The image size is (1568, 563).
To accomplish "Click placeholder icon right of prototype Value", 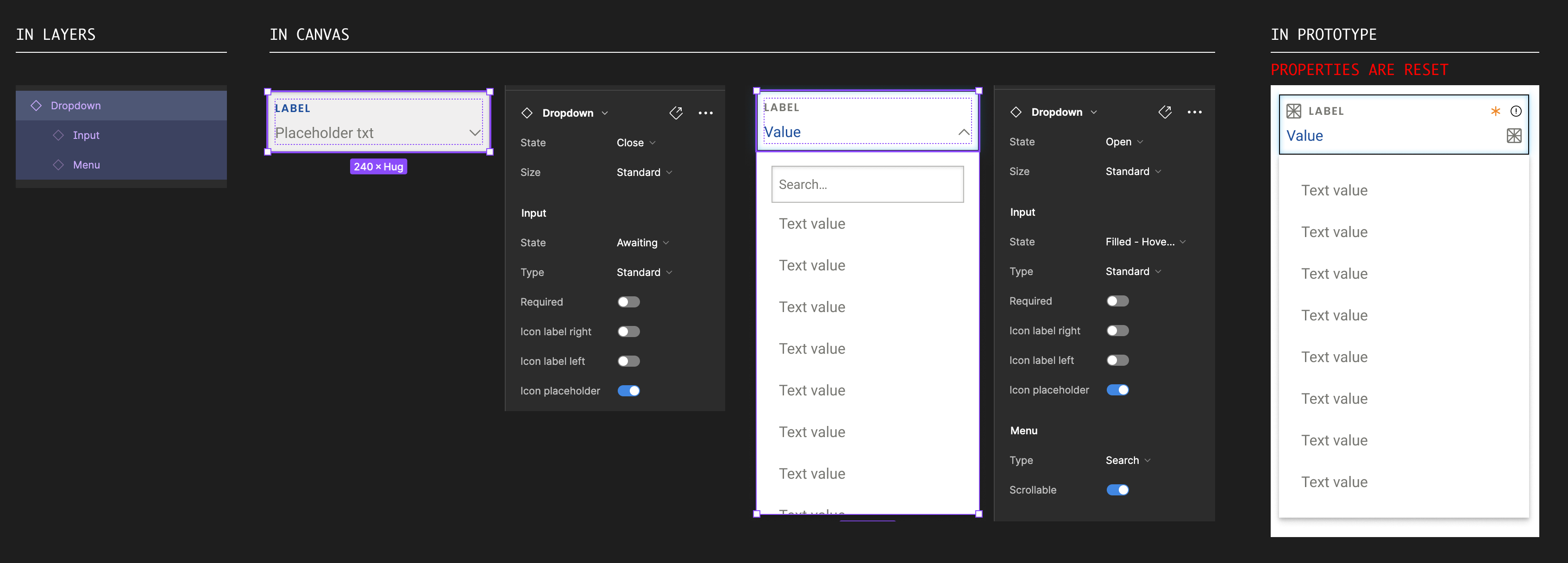I will tap(1514, 136).
